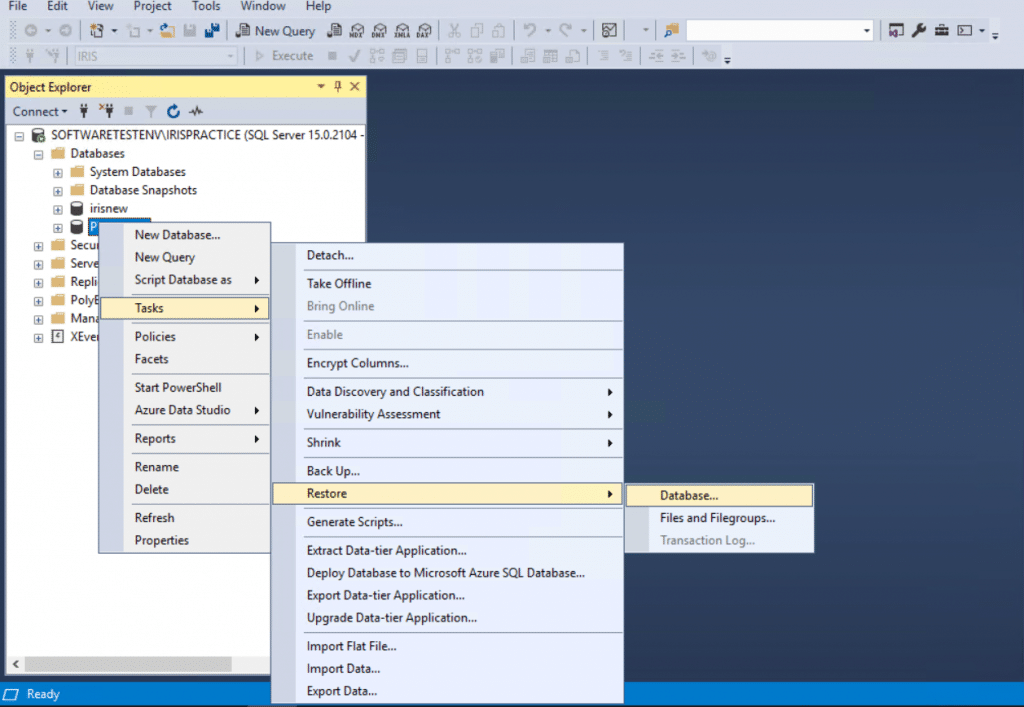The image size is (1024, 707).
Task: Open the Connect dropdown in Object Explorer
Action: click(x=40, y=112)
